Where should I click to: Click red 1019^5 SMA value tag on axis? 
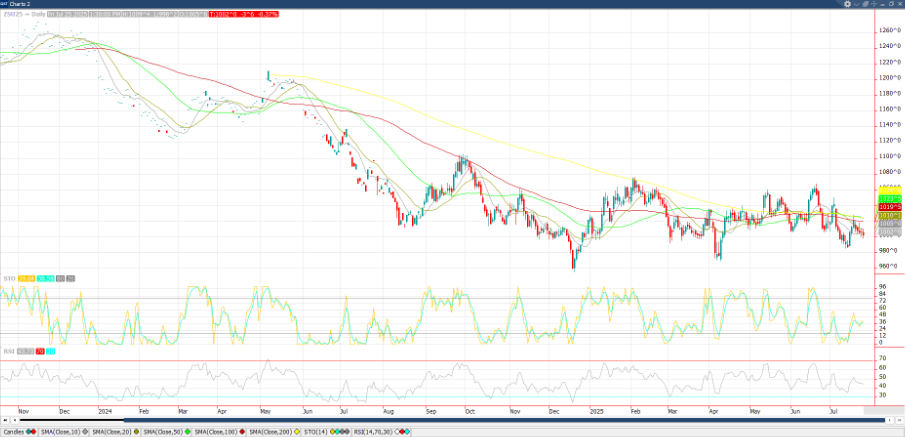click(890, 206)
